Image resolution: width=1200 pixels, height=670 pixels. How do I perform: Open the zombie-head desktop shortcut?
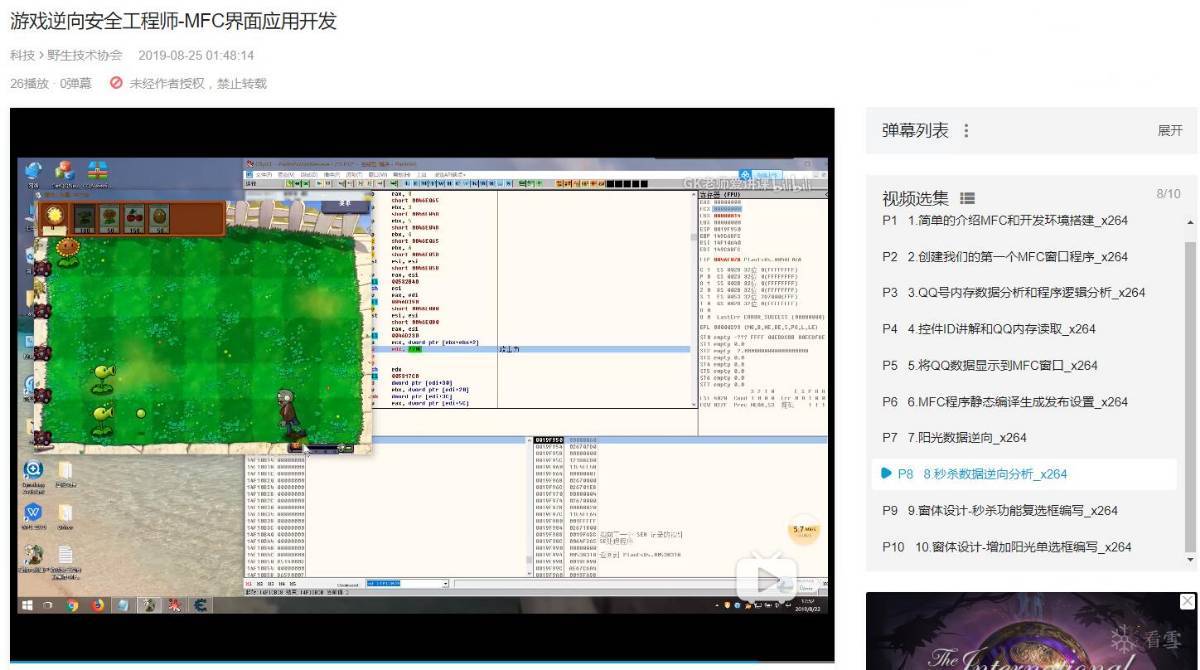coord(33,555)
